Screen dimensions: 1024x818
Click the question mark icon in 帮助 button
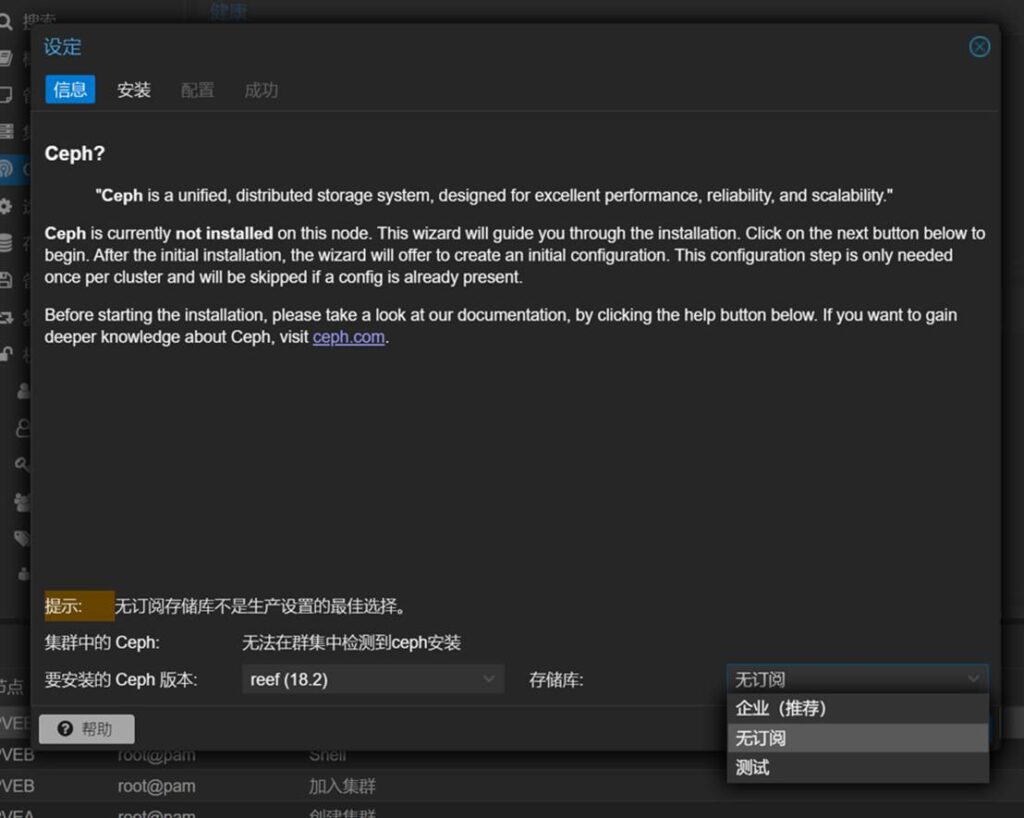click(65, 729)
